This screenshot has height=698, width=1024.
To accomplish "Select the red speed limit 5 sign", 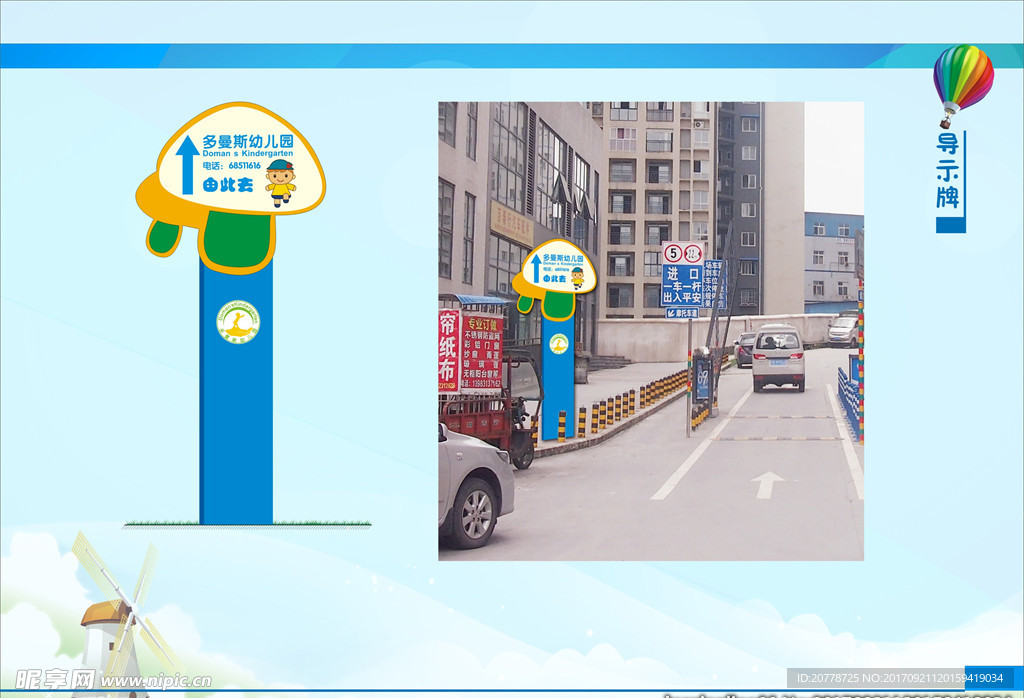I will pyautogui.click(x=674, y=254).
